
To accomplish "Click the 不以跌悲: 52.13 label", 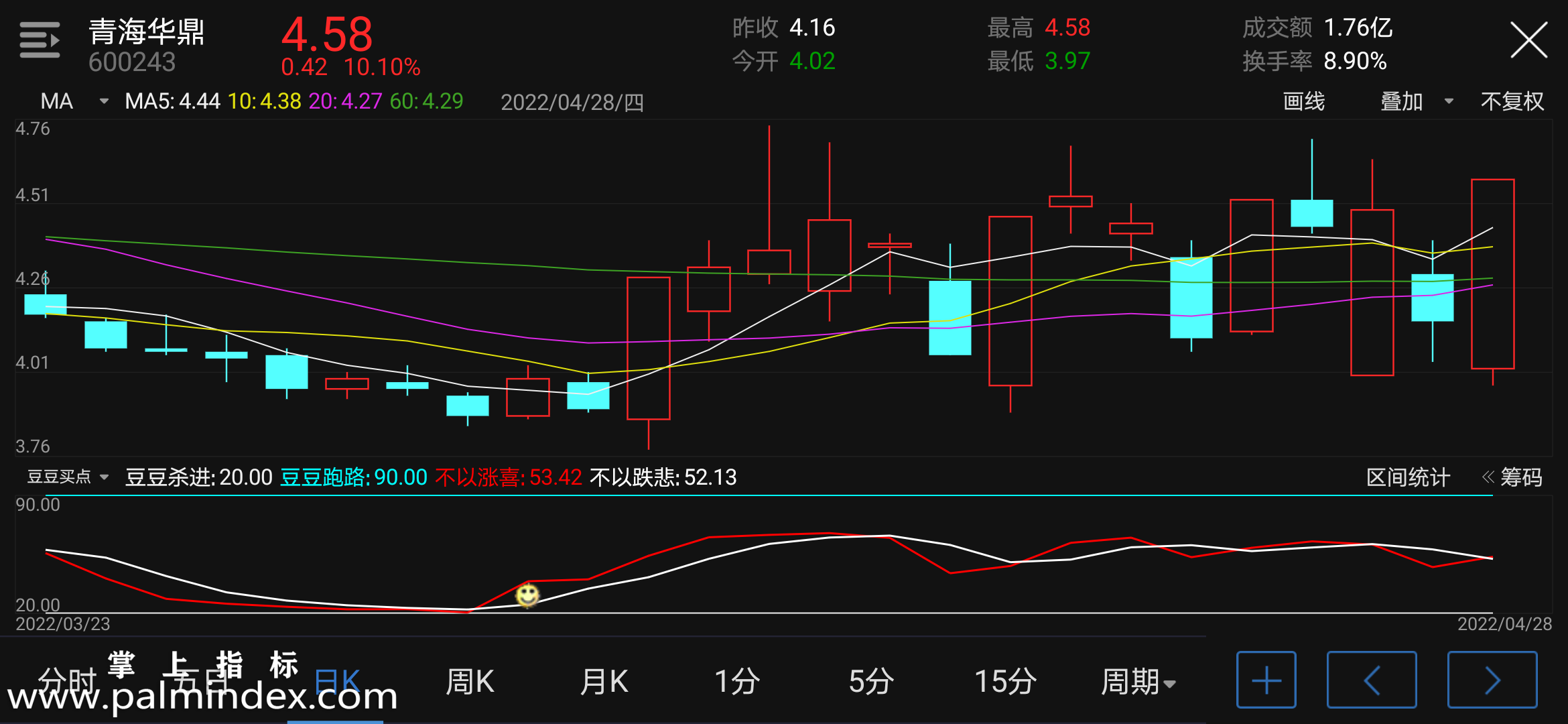I will pyautogui.click(x=663, y=477).
